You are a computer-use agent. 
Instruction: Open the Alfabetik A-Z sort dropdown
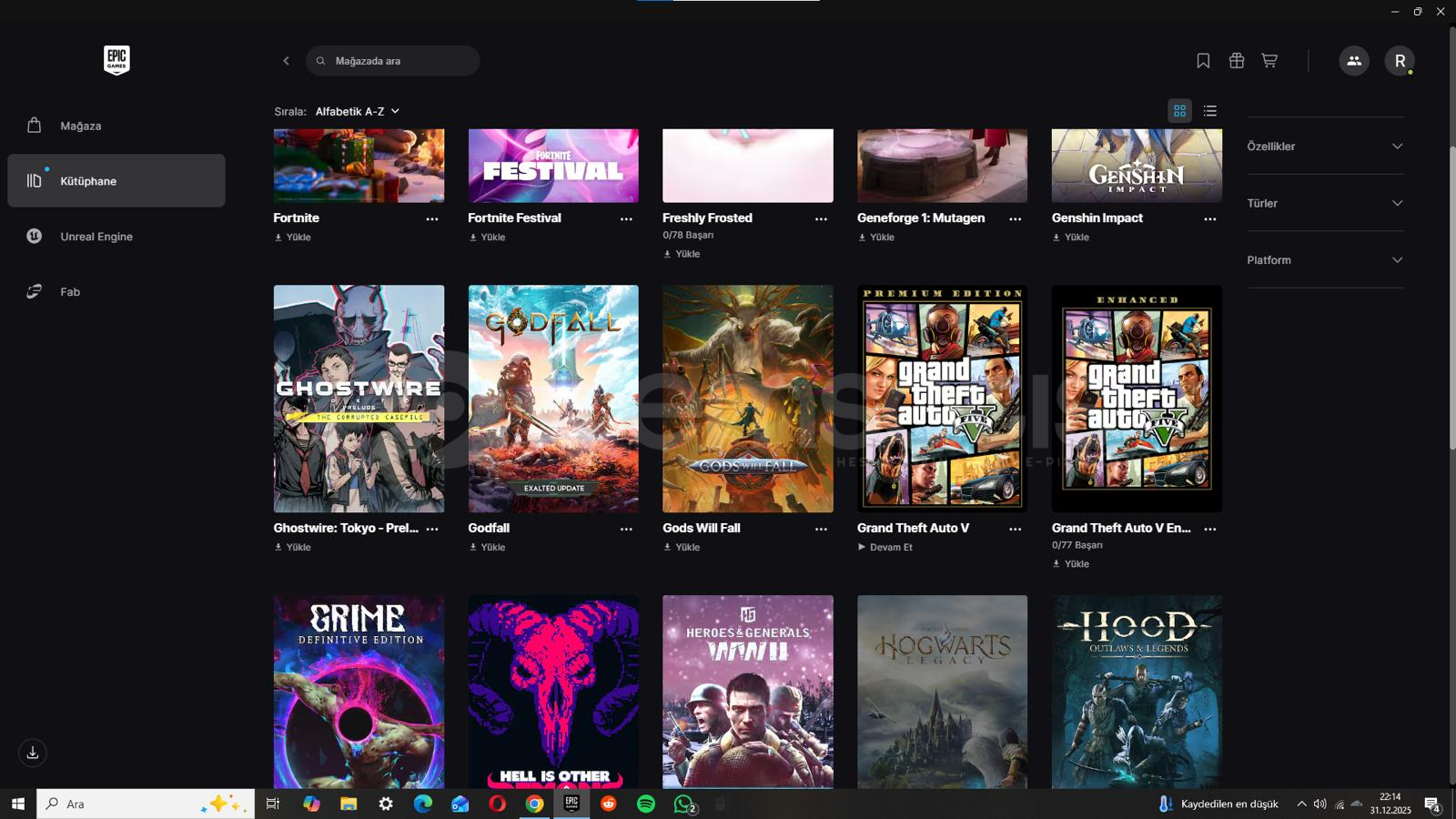point(358,111)
